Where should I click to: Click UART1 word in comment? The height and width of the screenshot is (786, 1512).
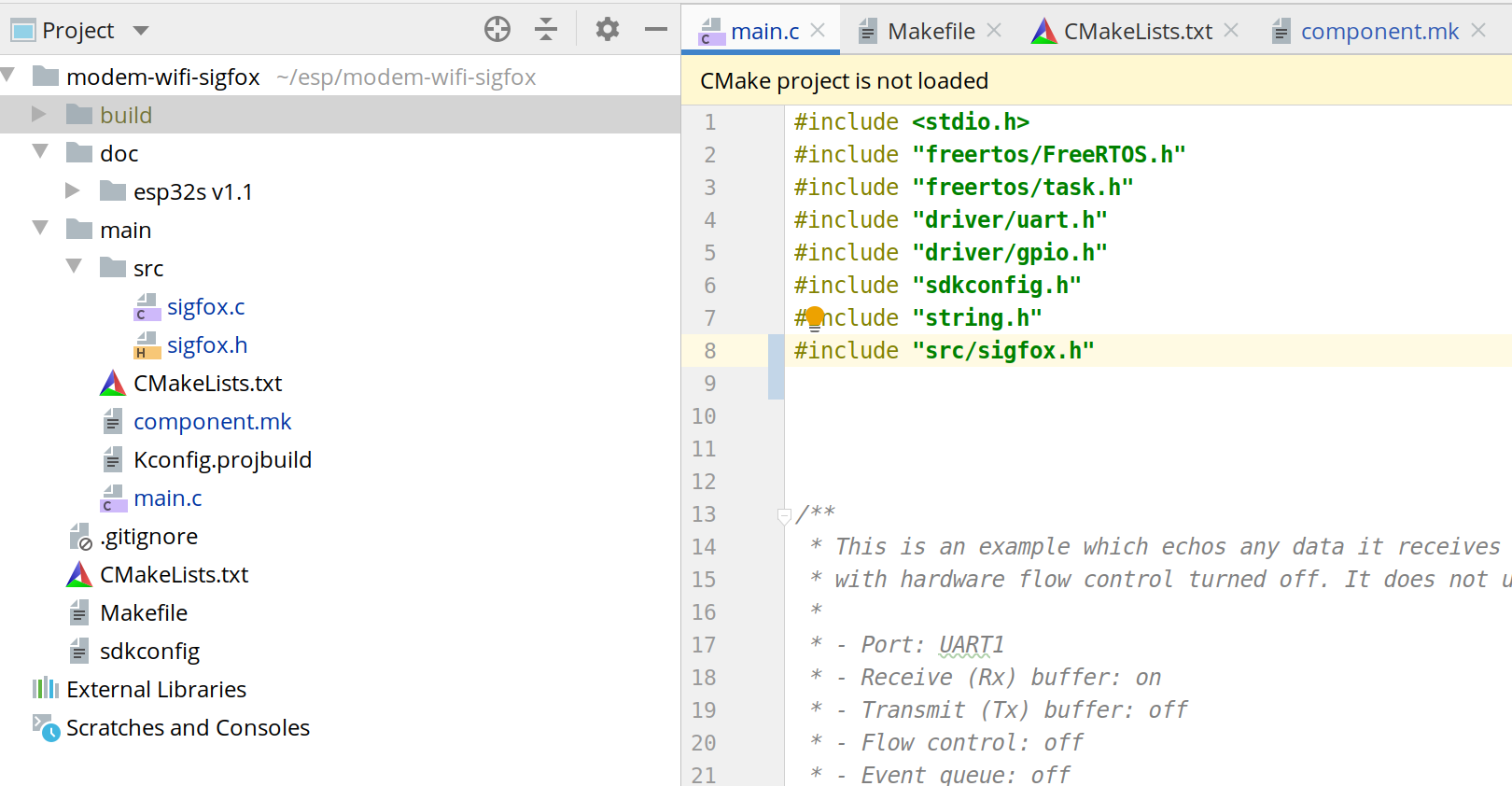click(972, 645)
